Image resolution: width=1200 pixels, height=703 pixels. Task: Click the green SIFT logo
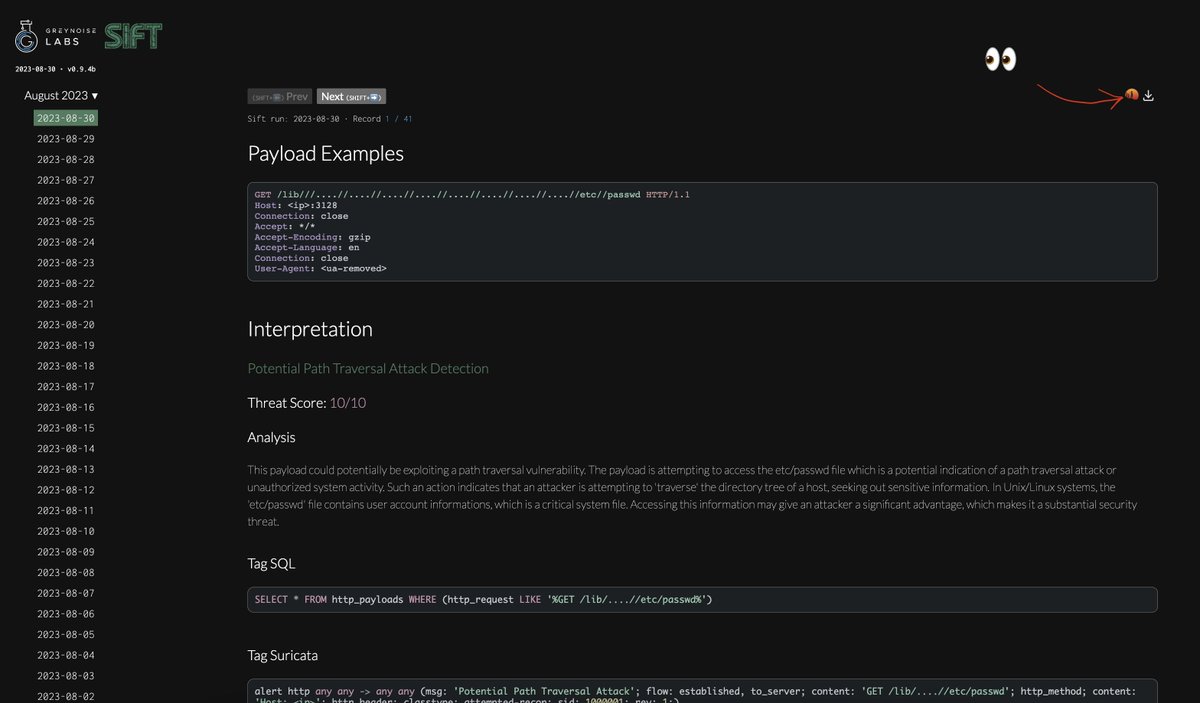pos(133,37)
